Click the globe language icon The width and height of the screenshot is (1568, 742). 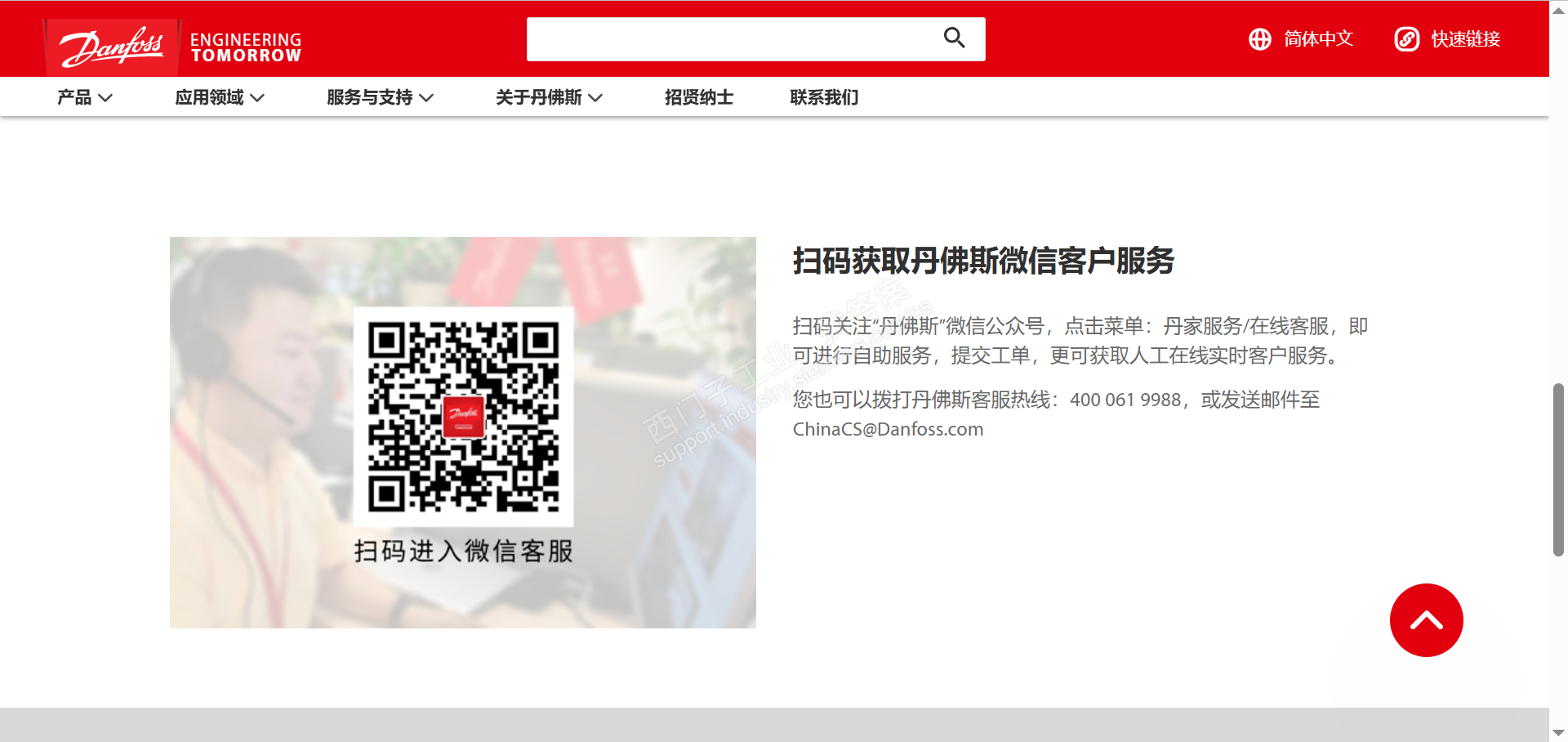1260,39
